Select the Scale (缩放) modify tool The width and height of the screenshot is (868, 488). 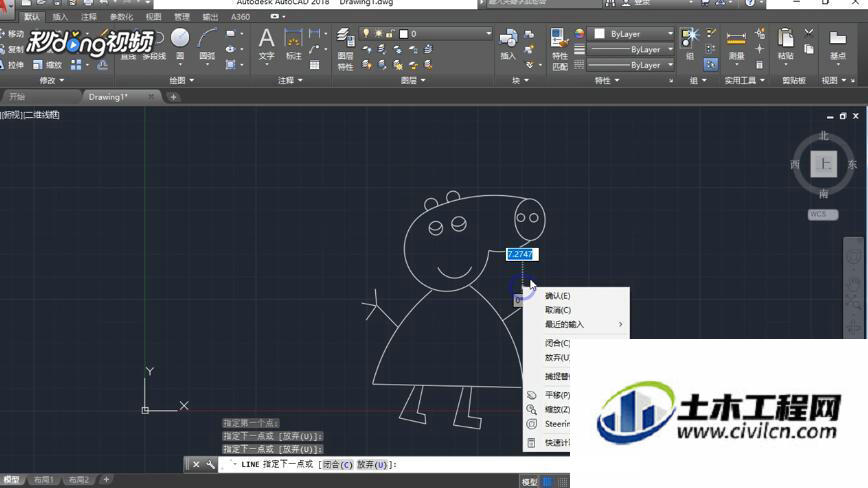tap(48, 65)
